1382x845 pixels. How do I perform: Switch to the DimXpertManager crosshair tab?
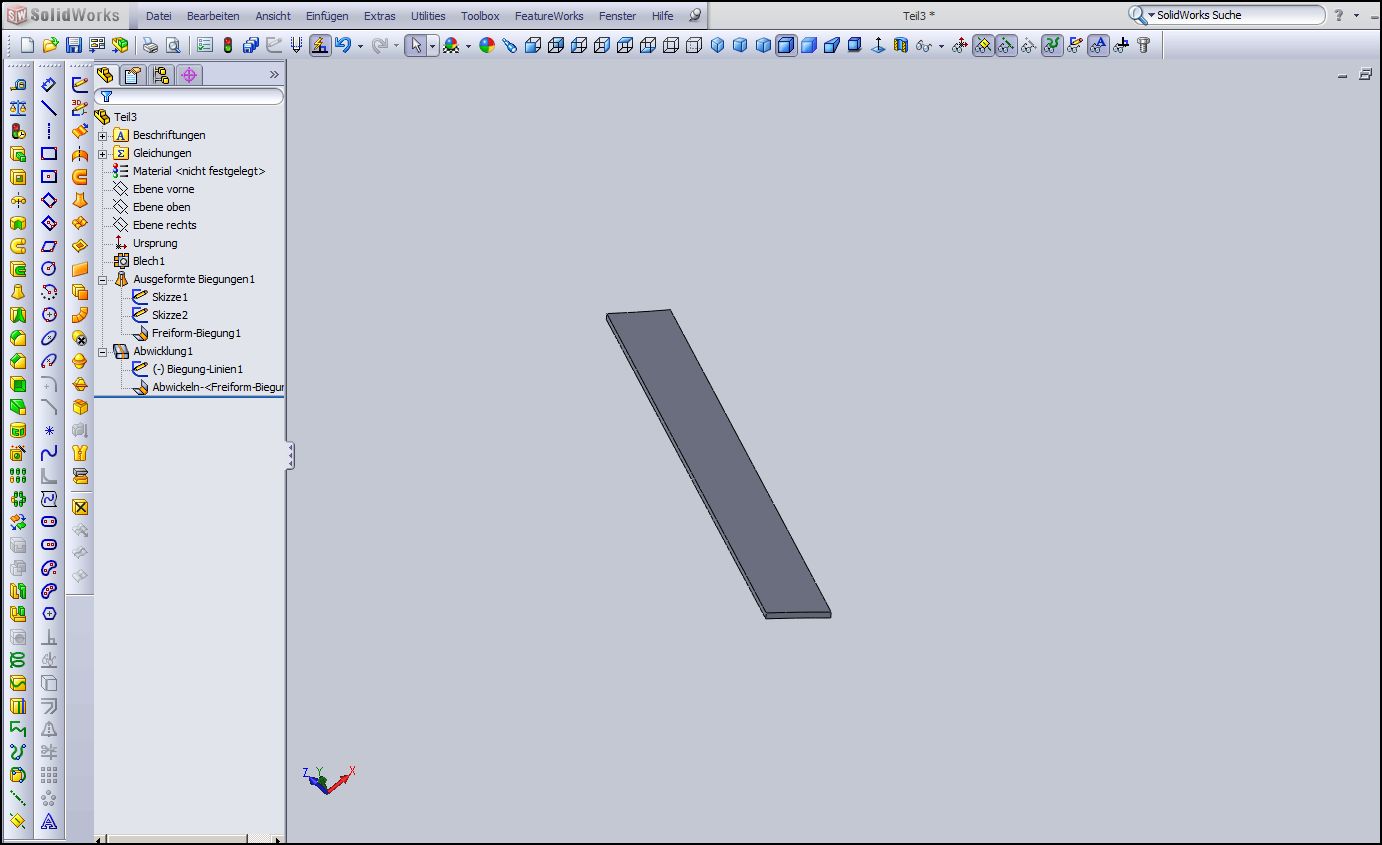point(189,75)
